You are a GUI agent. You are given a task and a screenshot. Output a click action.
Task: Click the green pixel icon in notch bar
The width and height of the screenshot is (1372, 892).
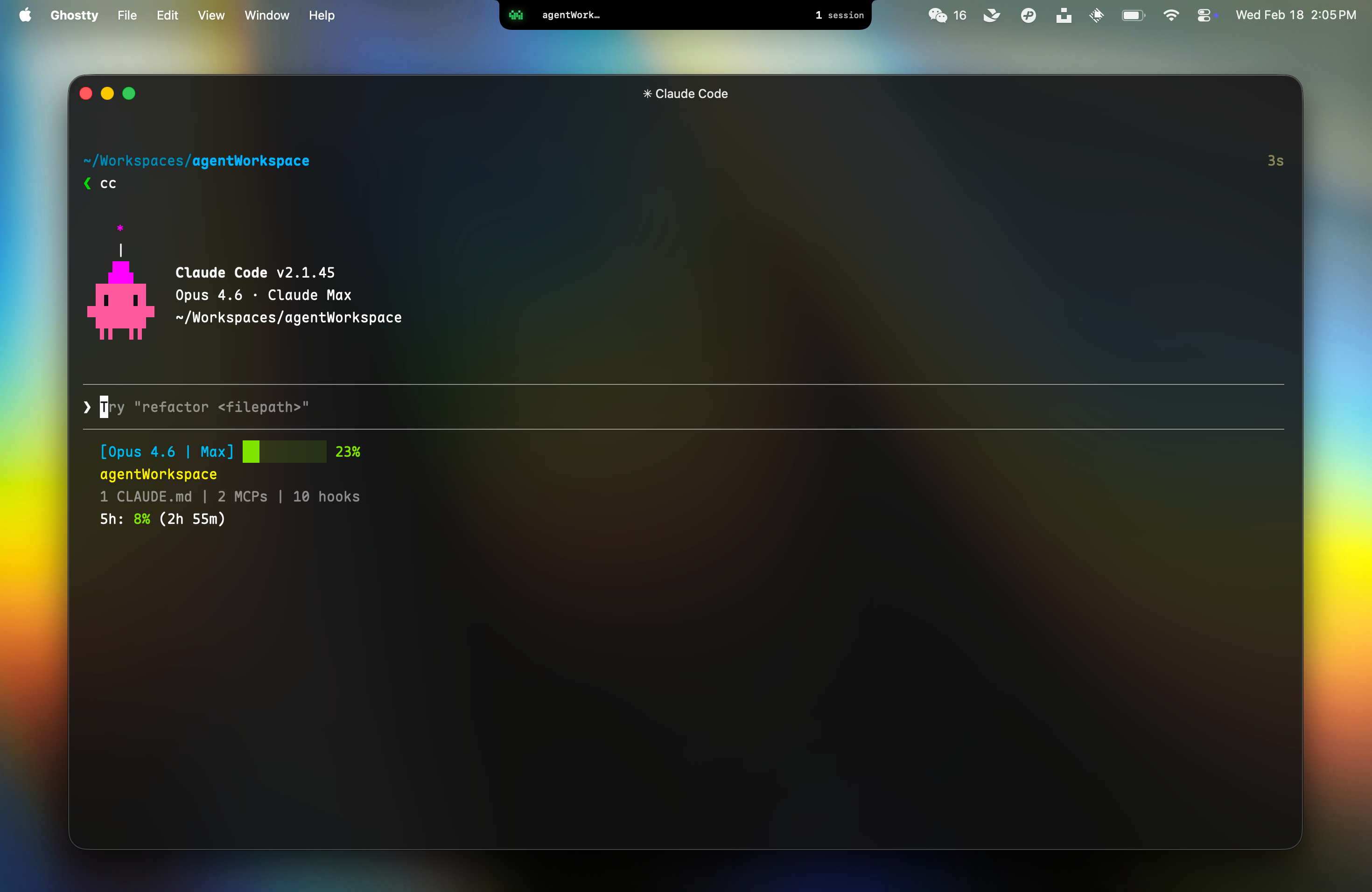tap(516, 15)
